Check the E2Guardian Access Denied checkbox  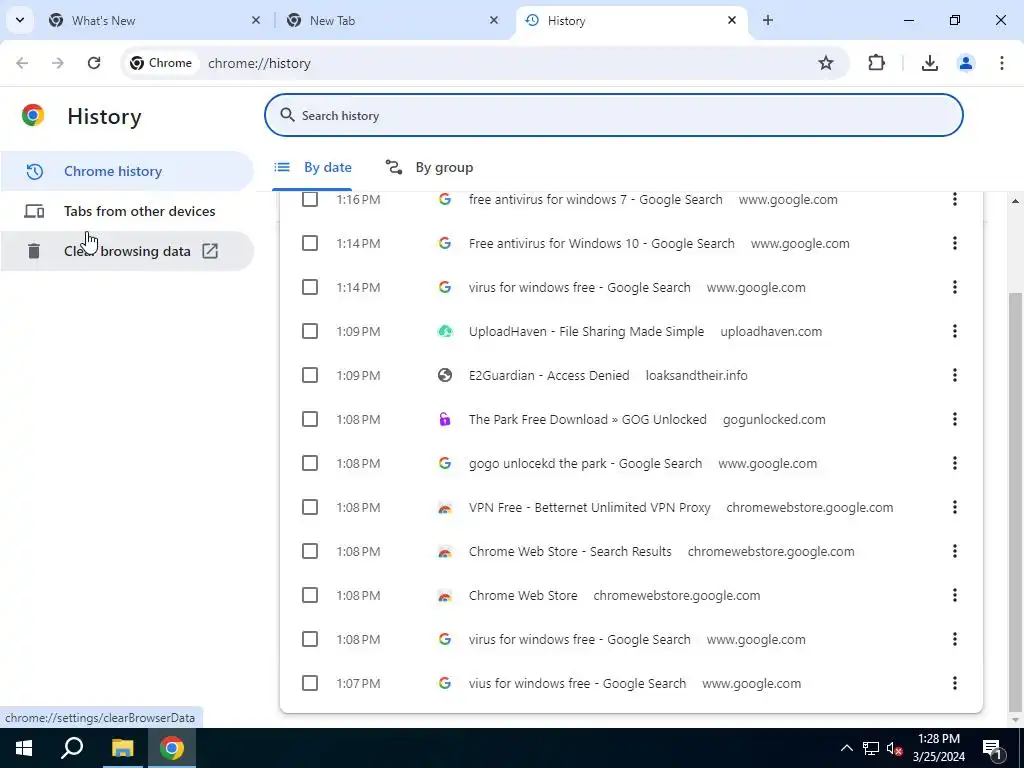tap(310, 376)
